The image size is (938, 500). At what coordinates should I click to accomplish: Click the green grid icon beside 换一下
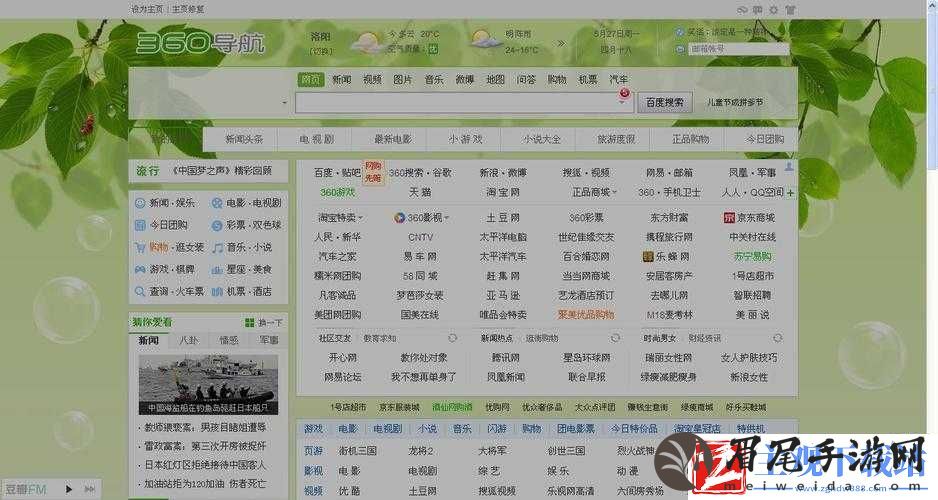(x=249, y=323)
